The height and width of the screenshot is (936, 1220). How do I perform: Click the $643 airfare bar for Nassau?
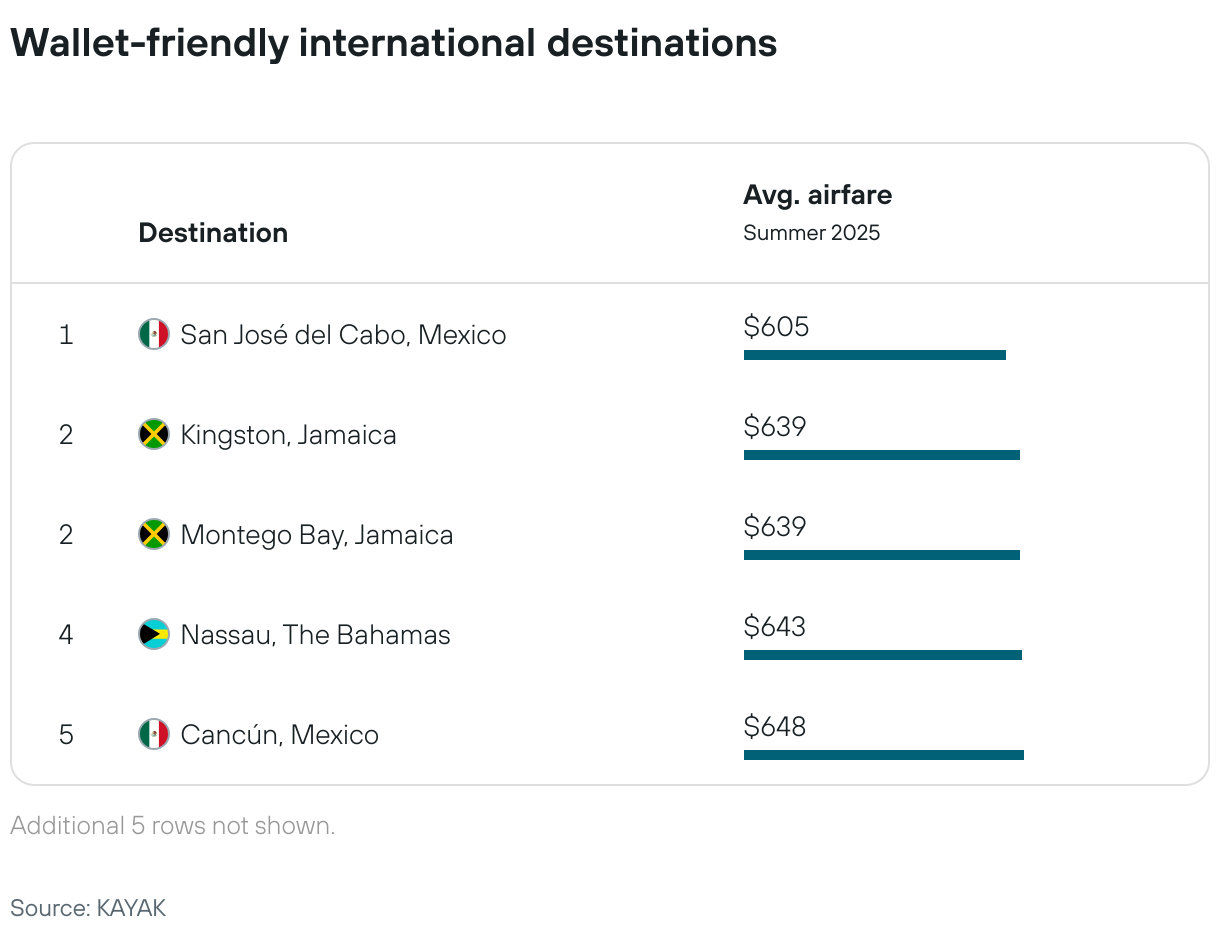[883, 655]
